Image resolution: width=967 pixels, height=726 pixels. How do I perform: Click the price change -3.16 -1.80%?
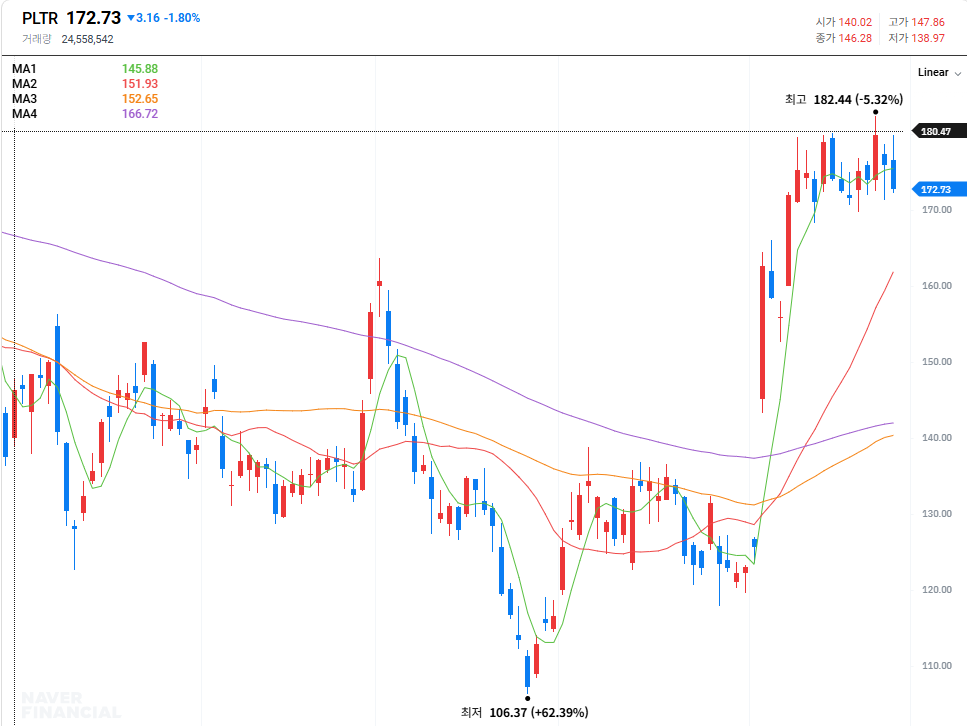click(x=163, y=18)
